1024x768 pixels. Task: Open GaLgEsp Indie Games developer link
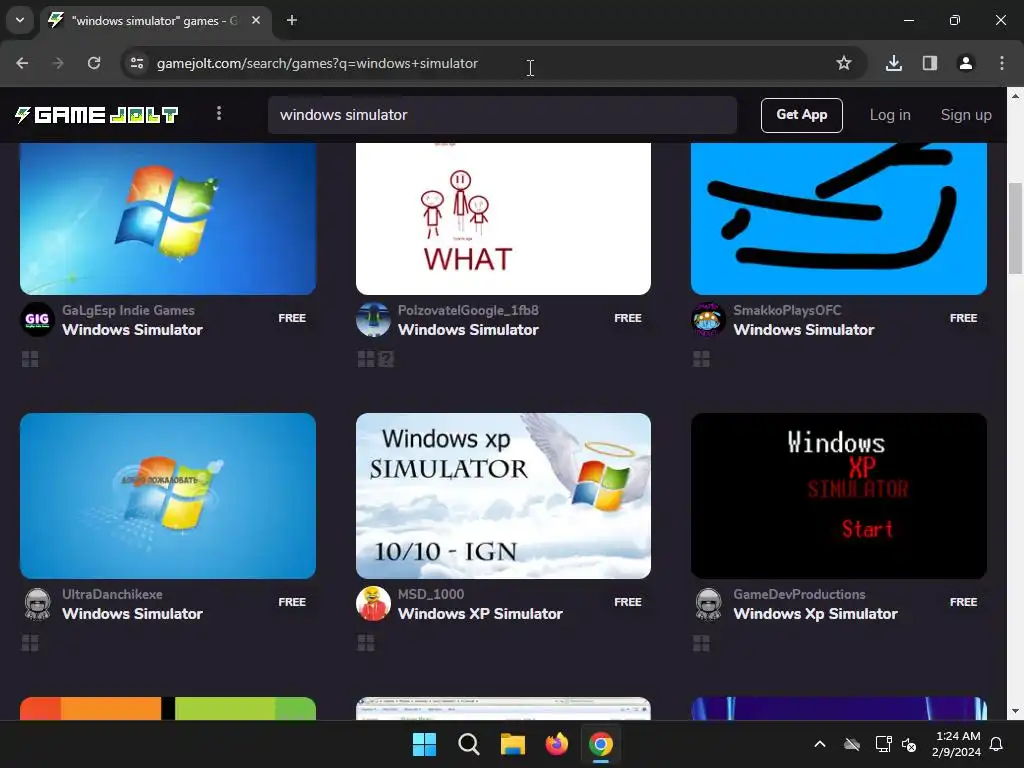point(128,310)
